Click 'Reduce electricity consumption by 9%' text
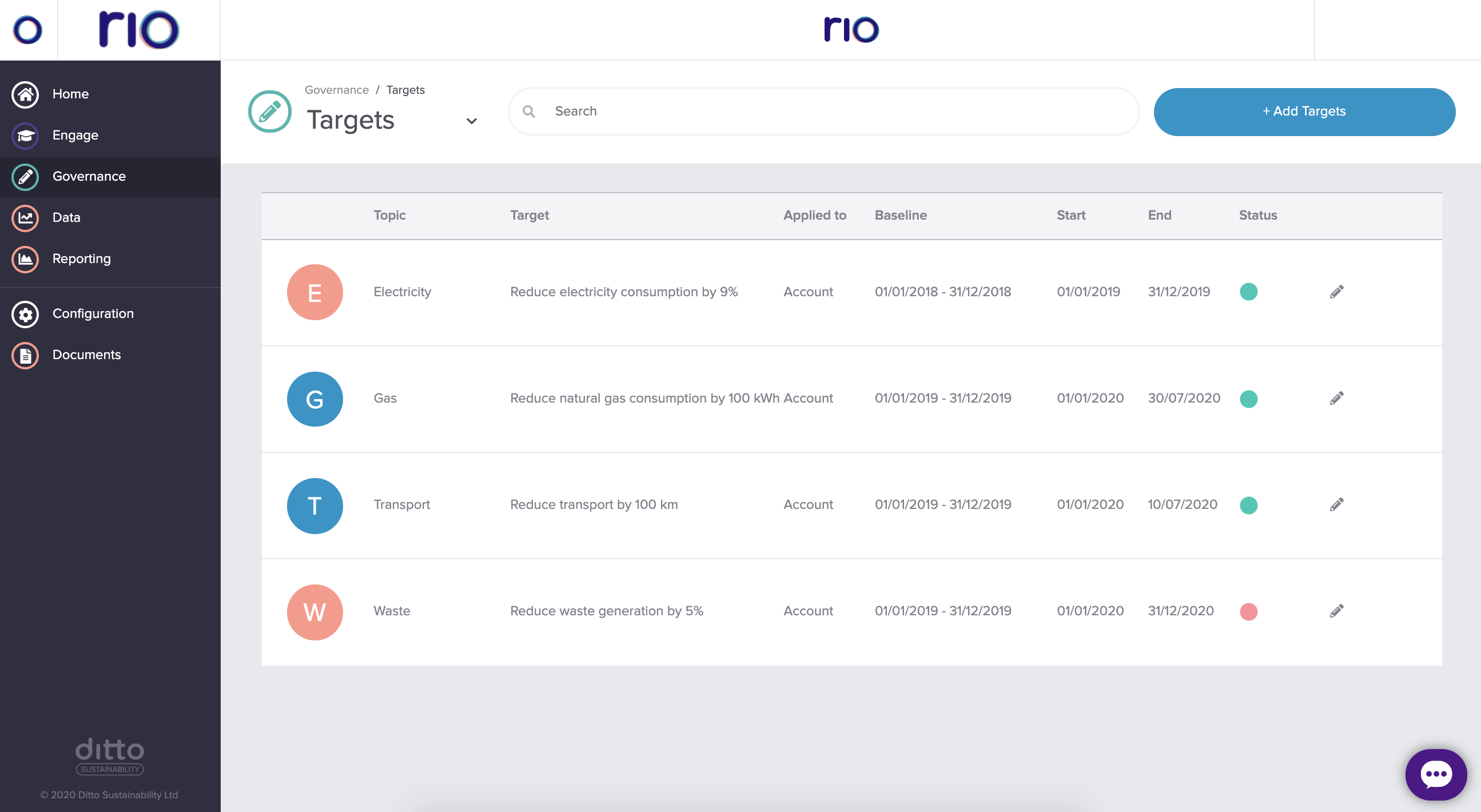Viewport: 1481px width, 812px height. click(624, 292)
